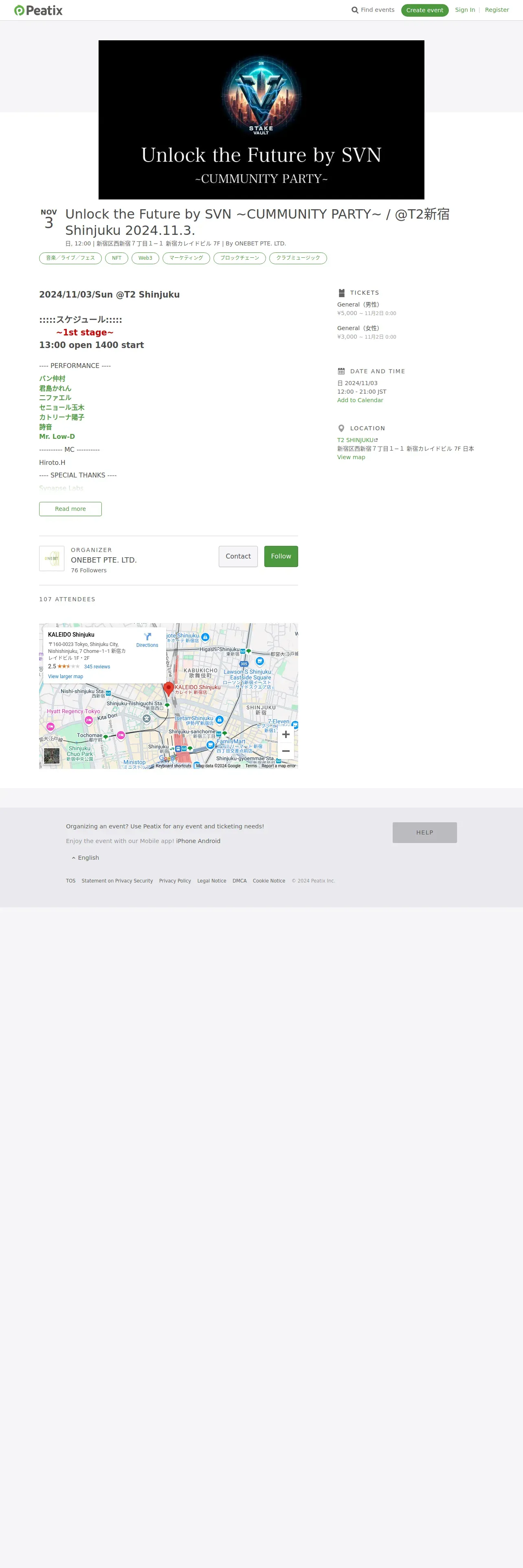Open ONEBET organizer logo thumbnail

coord(52,558)
